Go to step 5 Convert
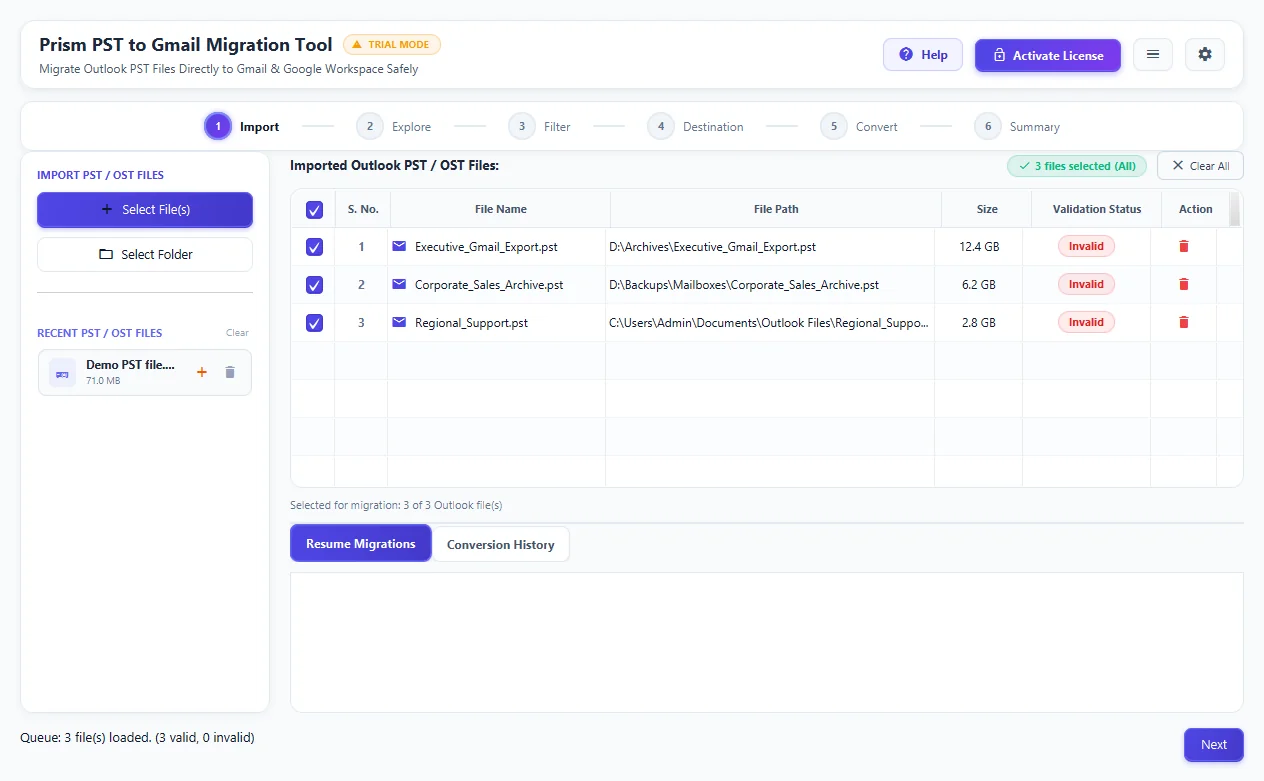 coord(859,127)
